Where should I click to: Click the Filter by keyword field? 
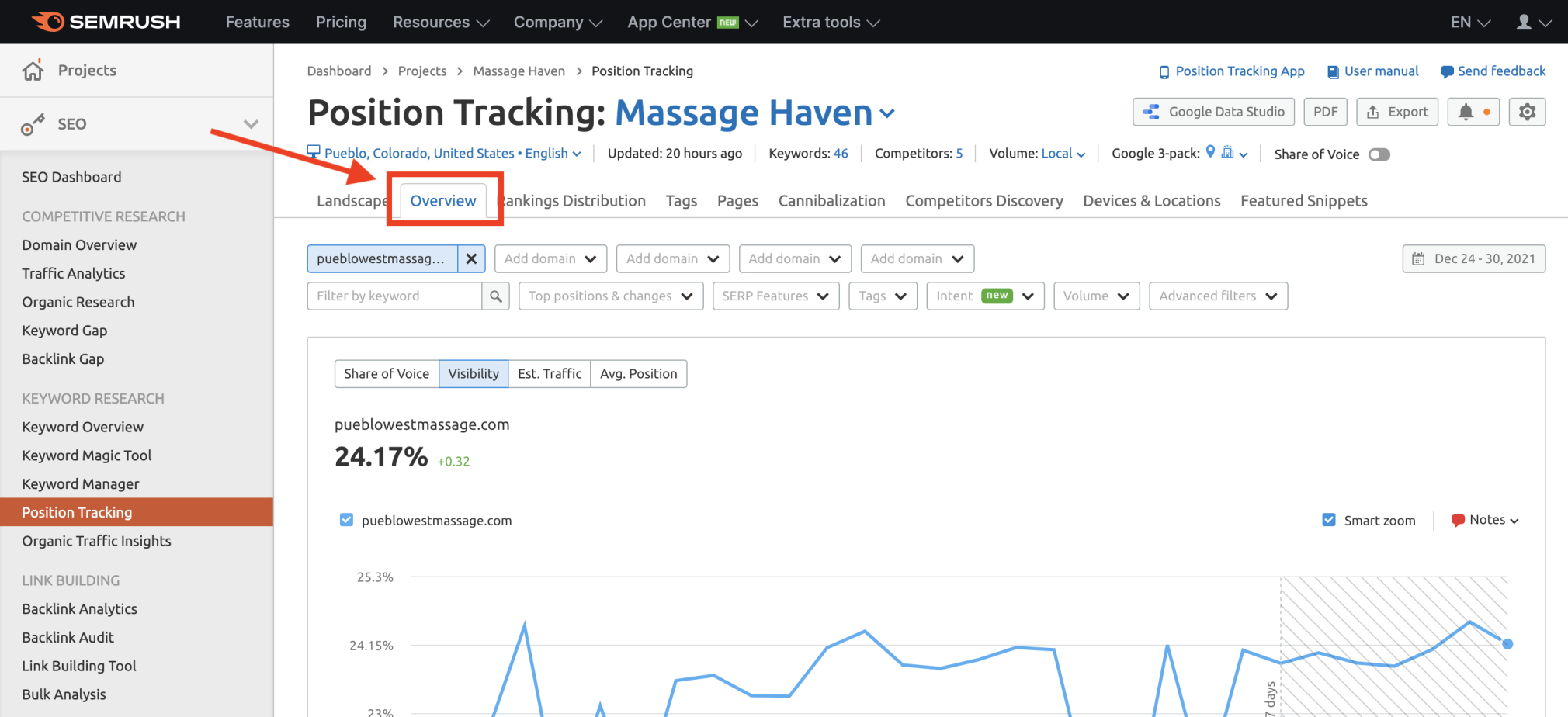click(x=394, y=296)
